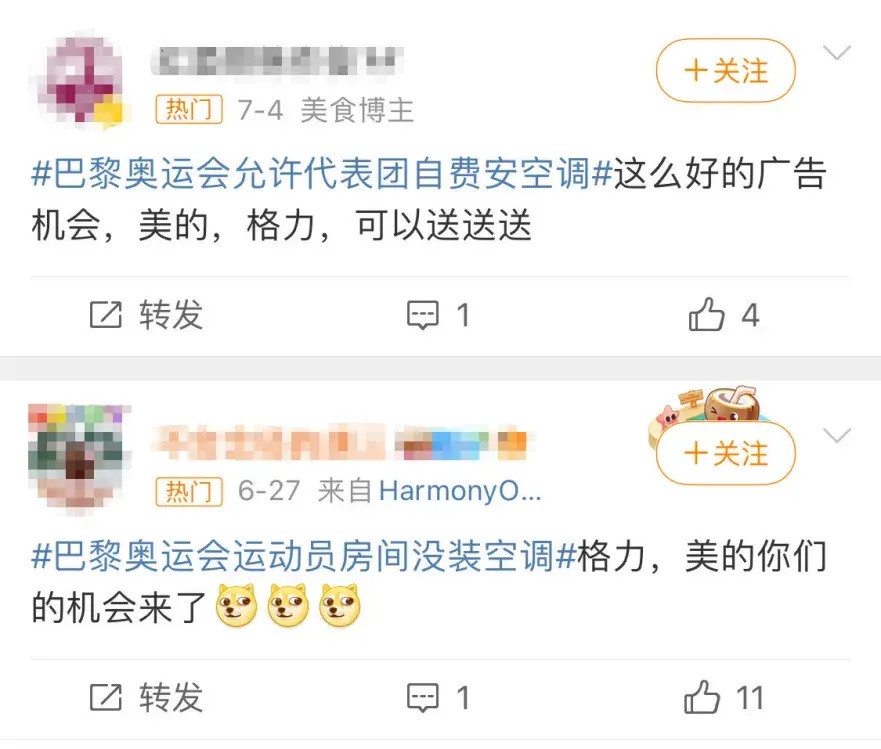Click the first doge emoji

tap(237, 605)
